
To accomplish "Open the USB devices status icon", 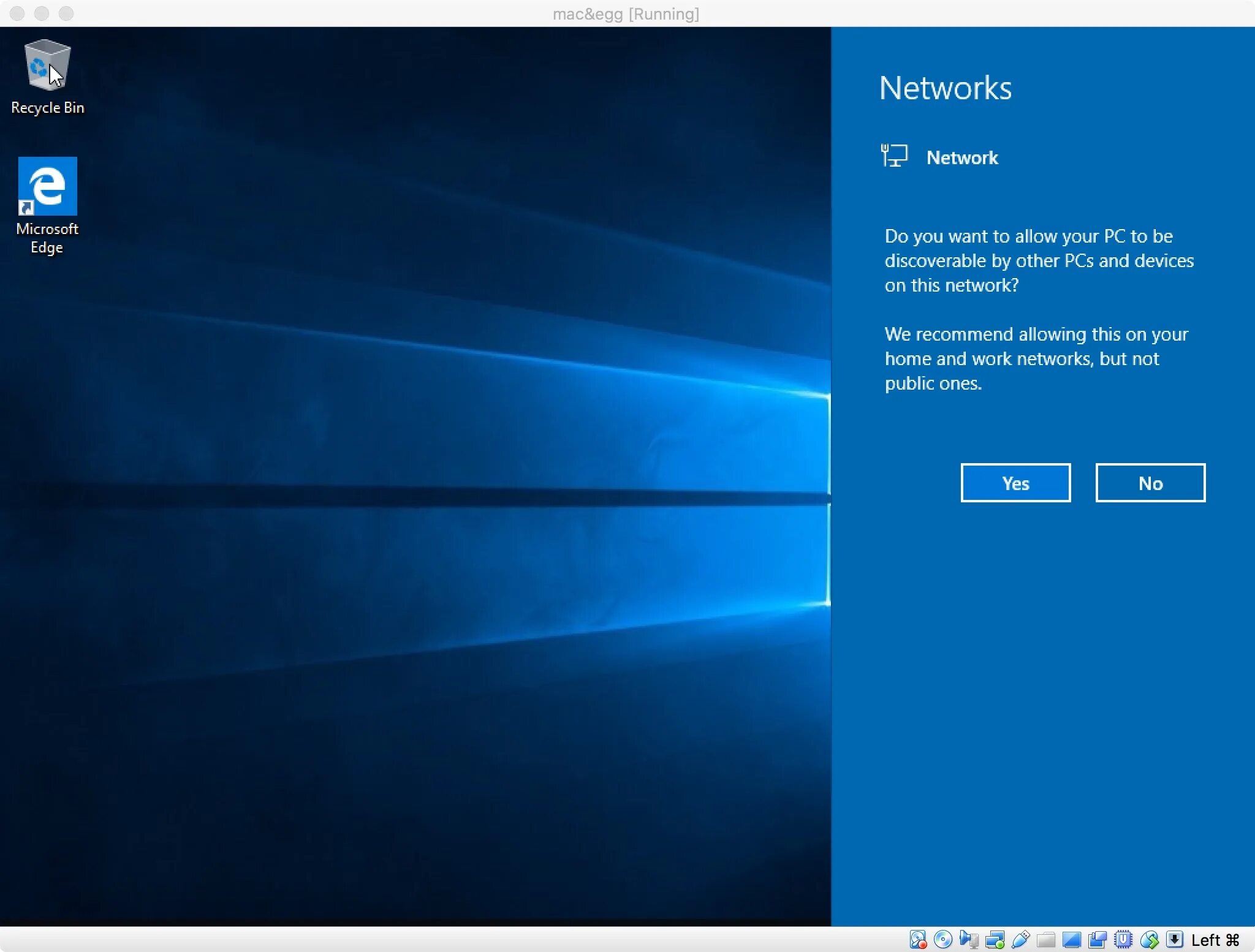I will [x=1020, y=939].
